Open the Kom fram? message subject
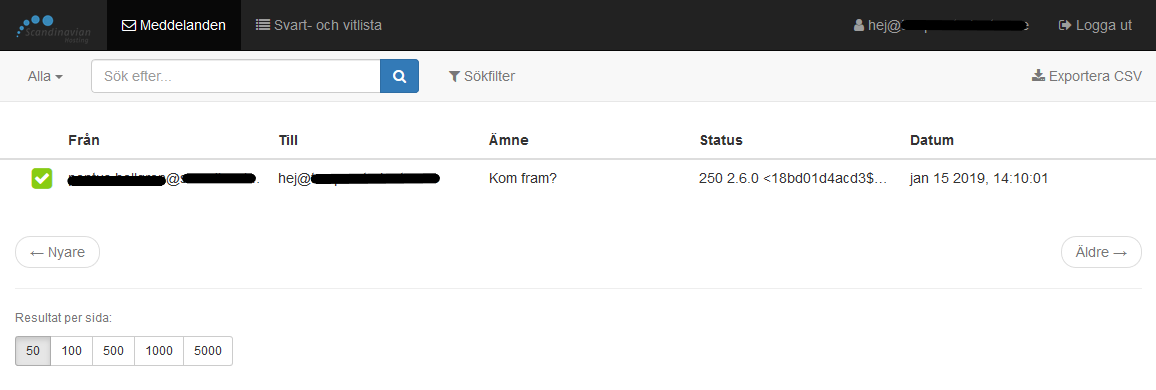 click(523, 178)
